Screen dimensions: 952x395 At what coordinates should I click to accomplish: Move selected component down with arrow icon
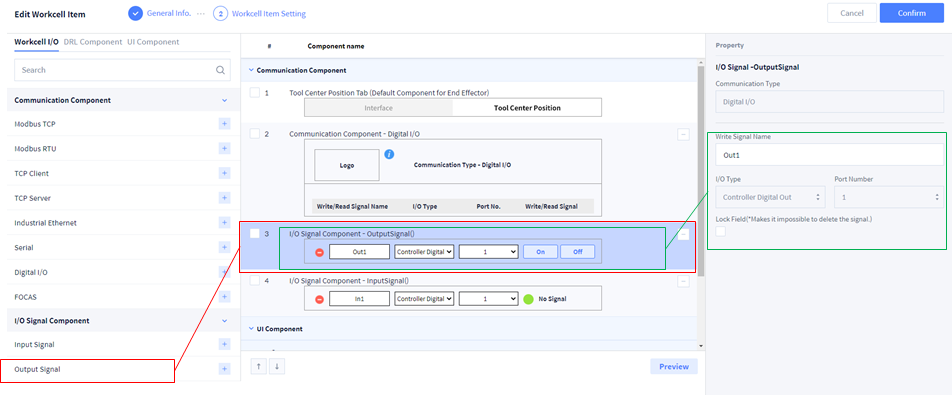pos(276,366)
